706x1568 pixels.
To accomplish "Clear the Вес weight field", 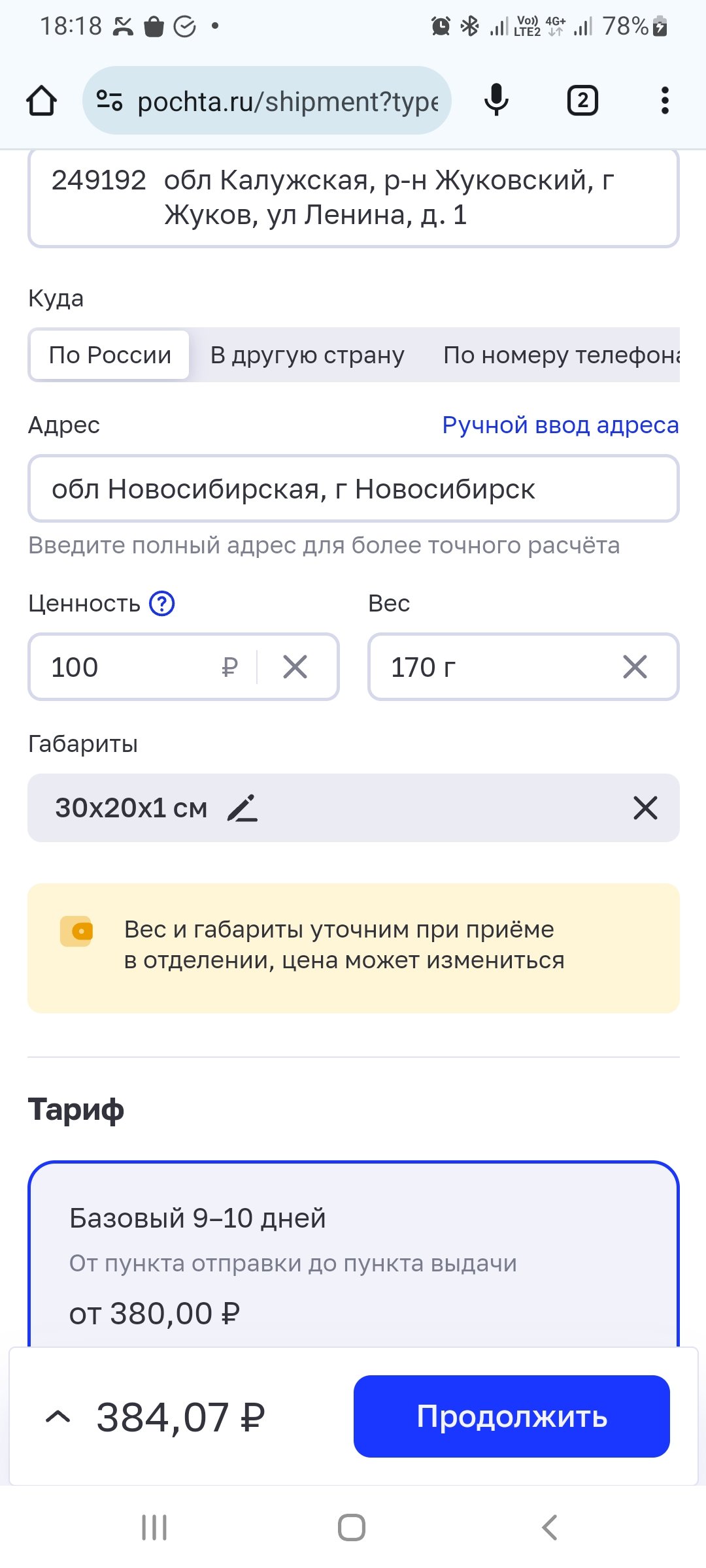I will point(635,667).
